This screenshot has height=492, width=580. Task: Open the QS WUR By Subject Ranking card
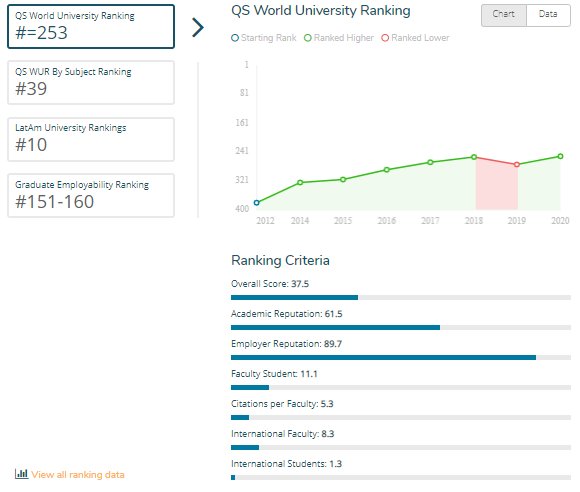[x=91, y=82]
